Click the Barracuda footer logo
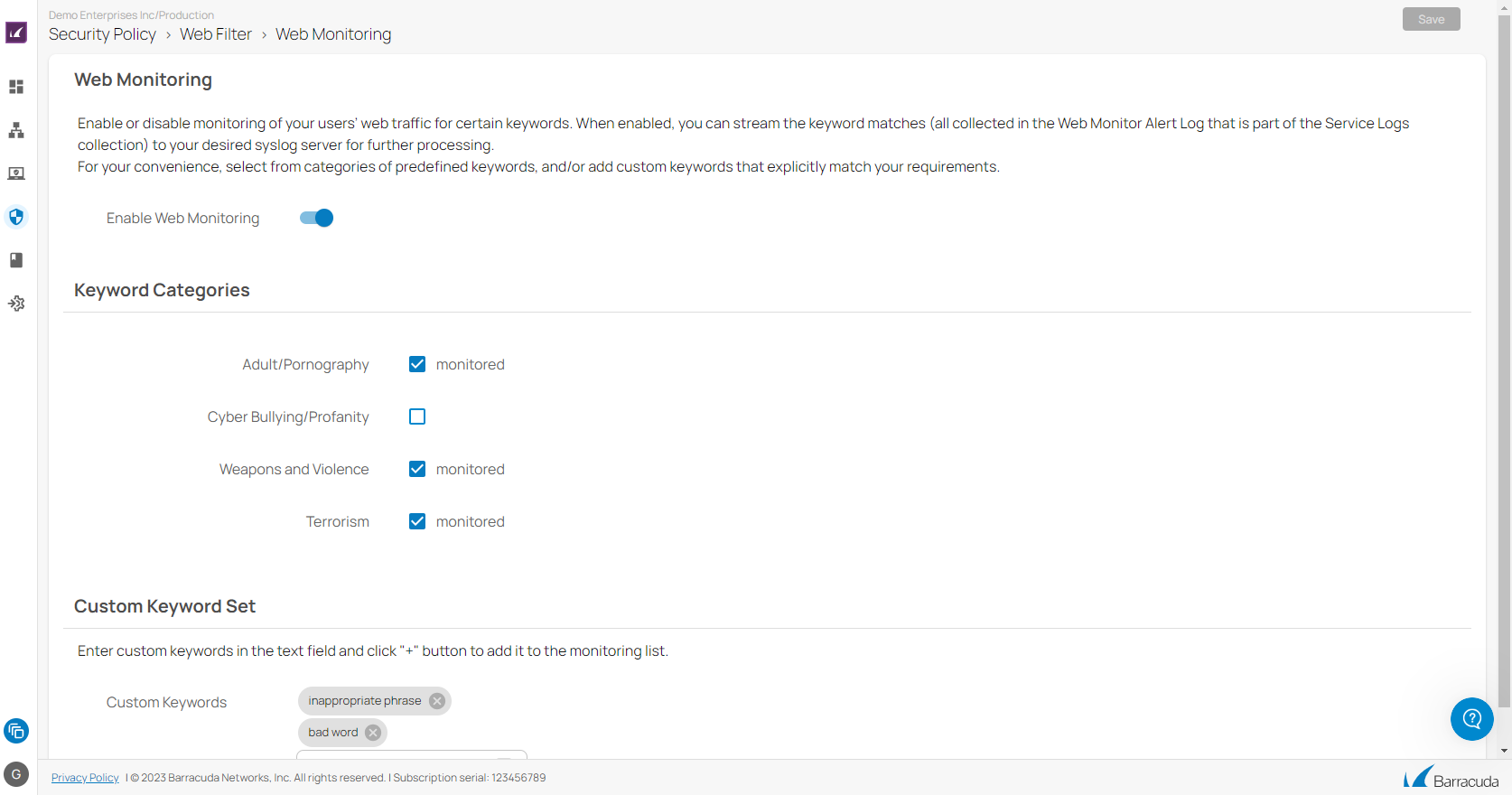The height and width of the screenshot is (795, 1512). point(1451,778)
